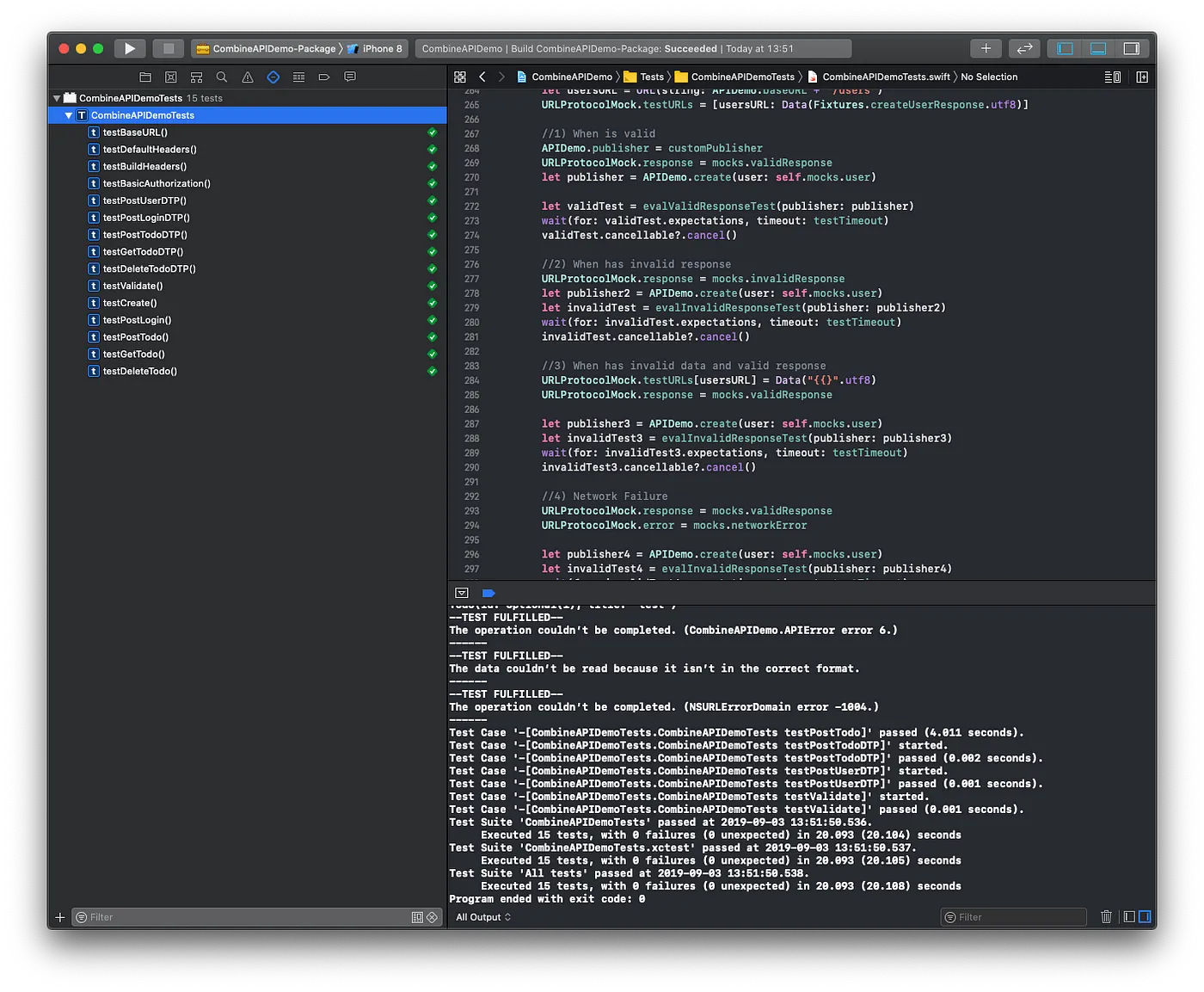This screenshot has height=992, width=1204.
Task: Show the Test navigator diamond icon
Action: point(273,77)
